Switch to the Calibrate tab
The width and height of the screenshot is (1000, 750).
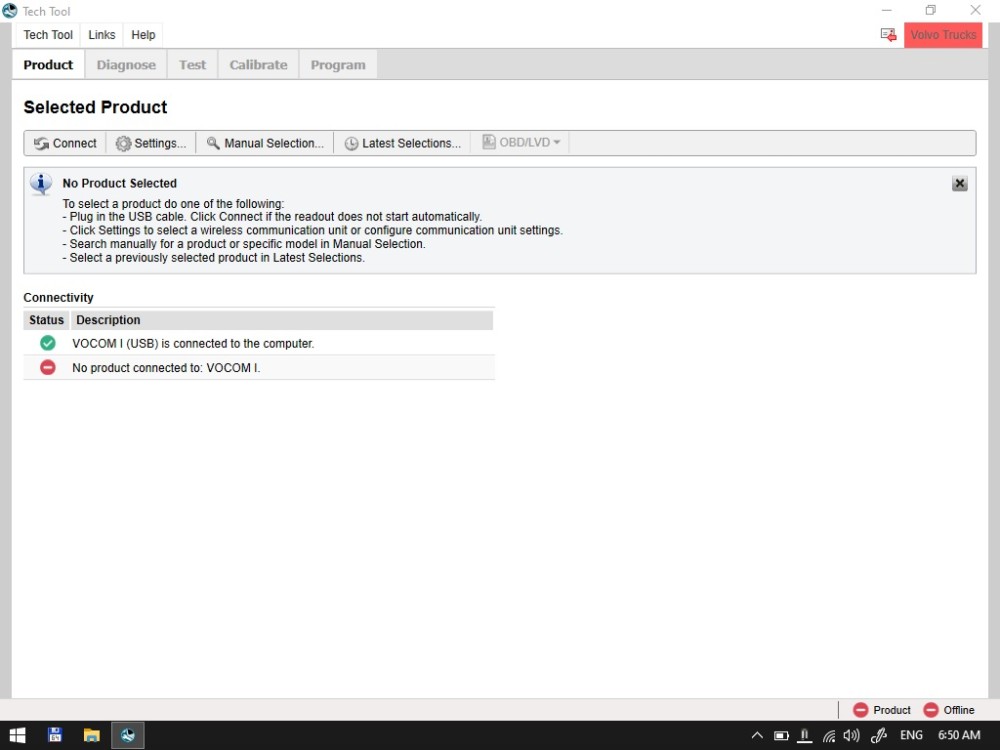click(x=258, y=65)
